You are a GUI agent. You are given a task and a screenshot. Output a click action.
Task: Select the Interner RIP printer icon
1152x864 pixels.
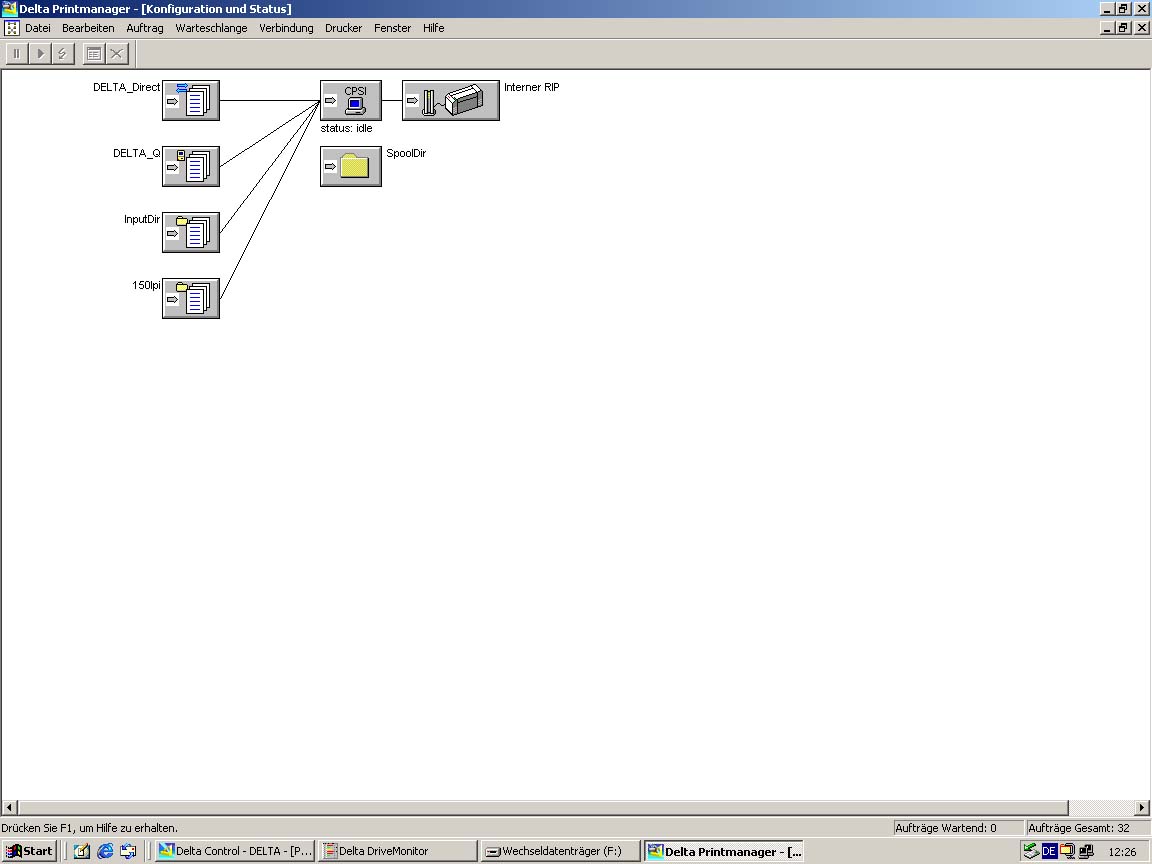click(x=451, y=100)
